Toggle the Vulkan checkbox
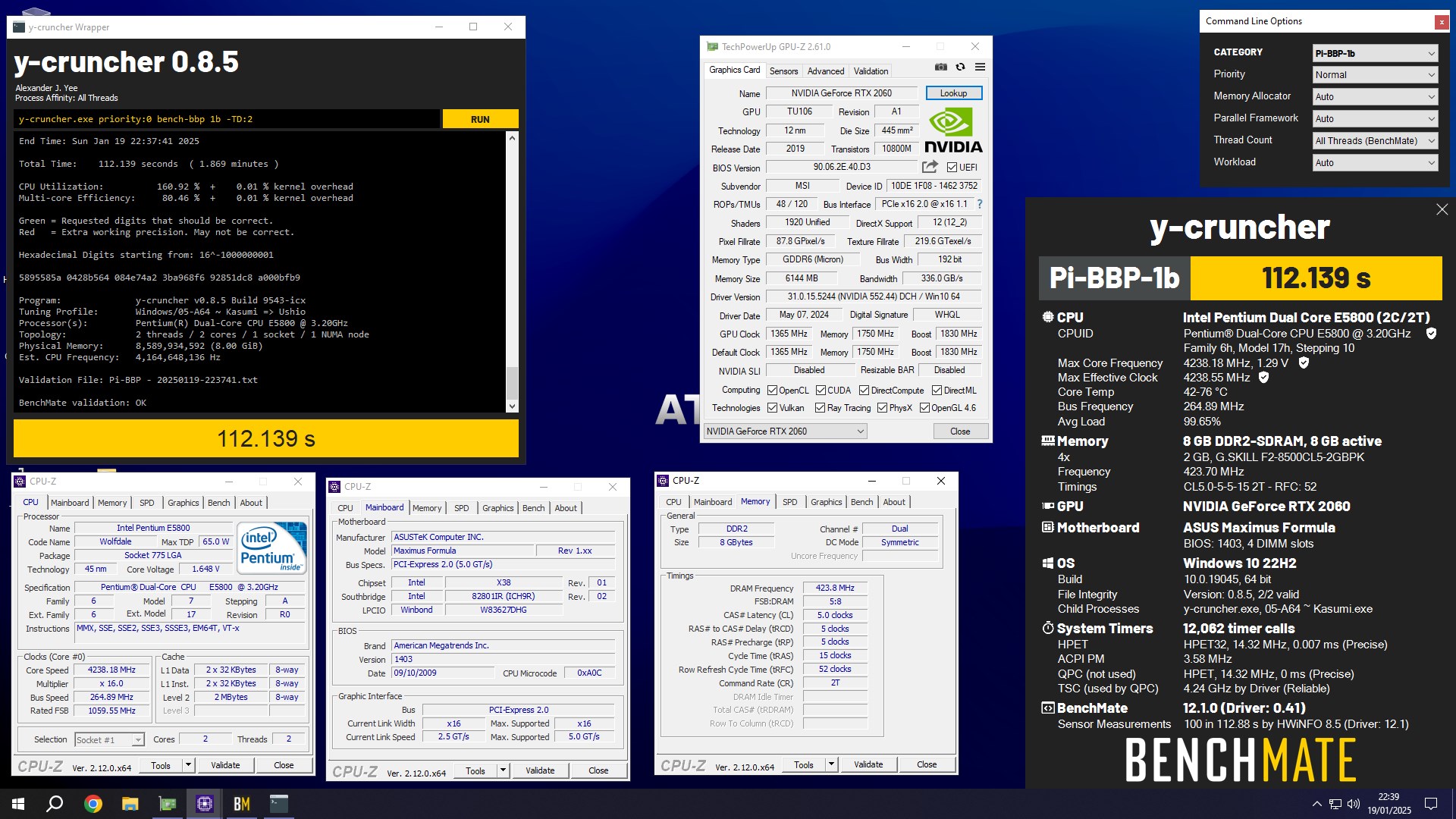The height and width of the screenshot is (819, 1456). 772,408
